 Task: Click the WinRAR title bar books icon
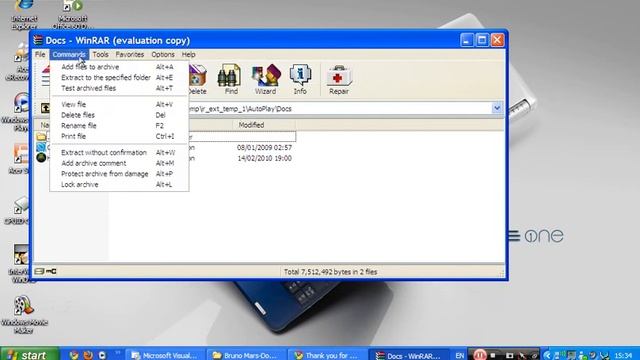tap(38, 40)
